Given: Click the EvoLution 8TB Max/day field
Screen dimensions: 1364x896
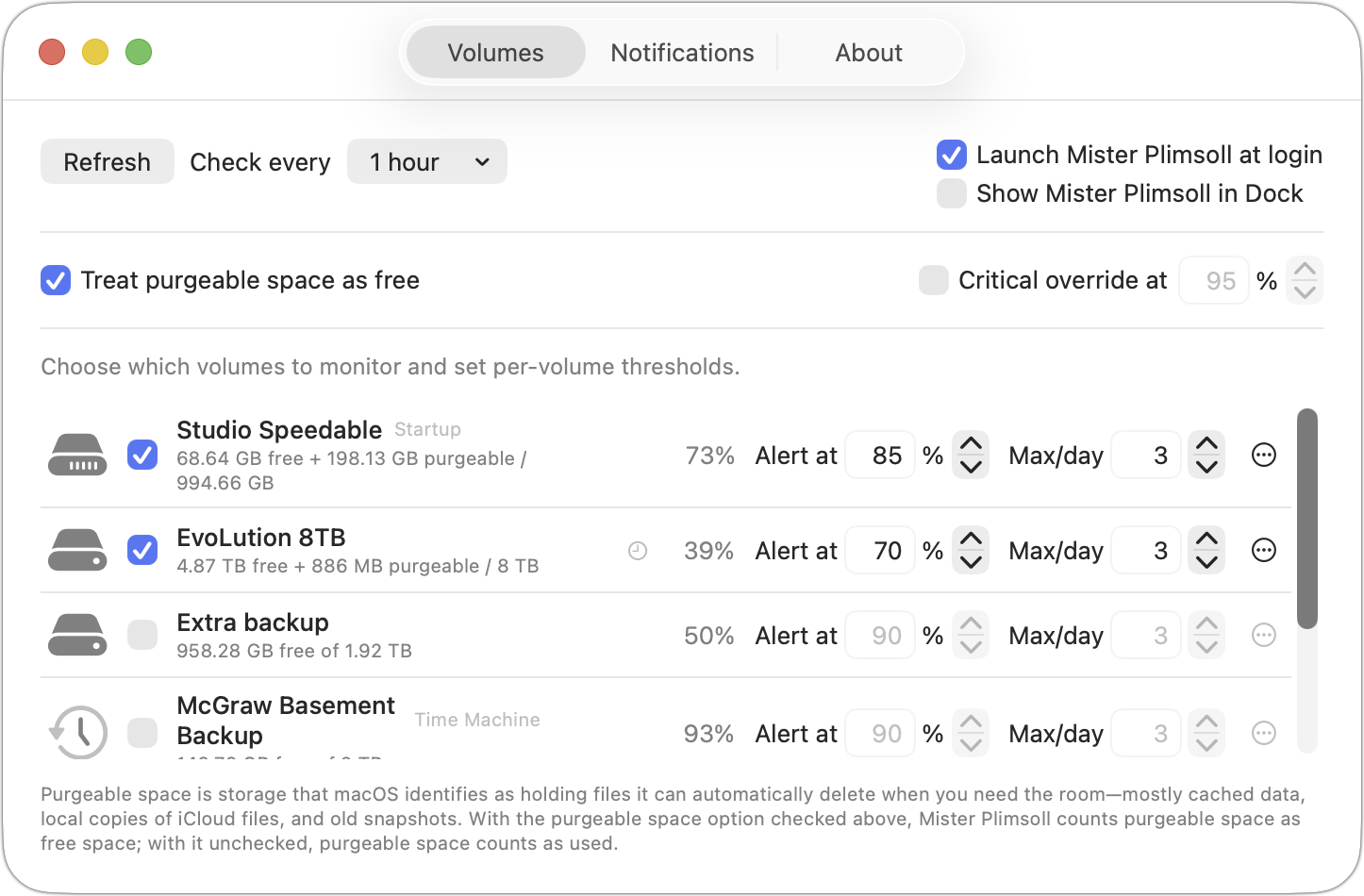Looking at the screenshot, I should click(1146, 550).
